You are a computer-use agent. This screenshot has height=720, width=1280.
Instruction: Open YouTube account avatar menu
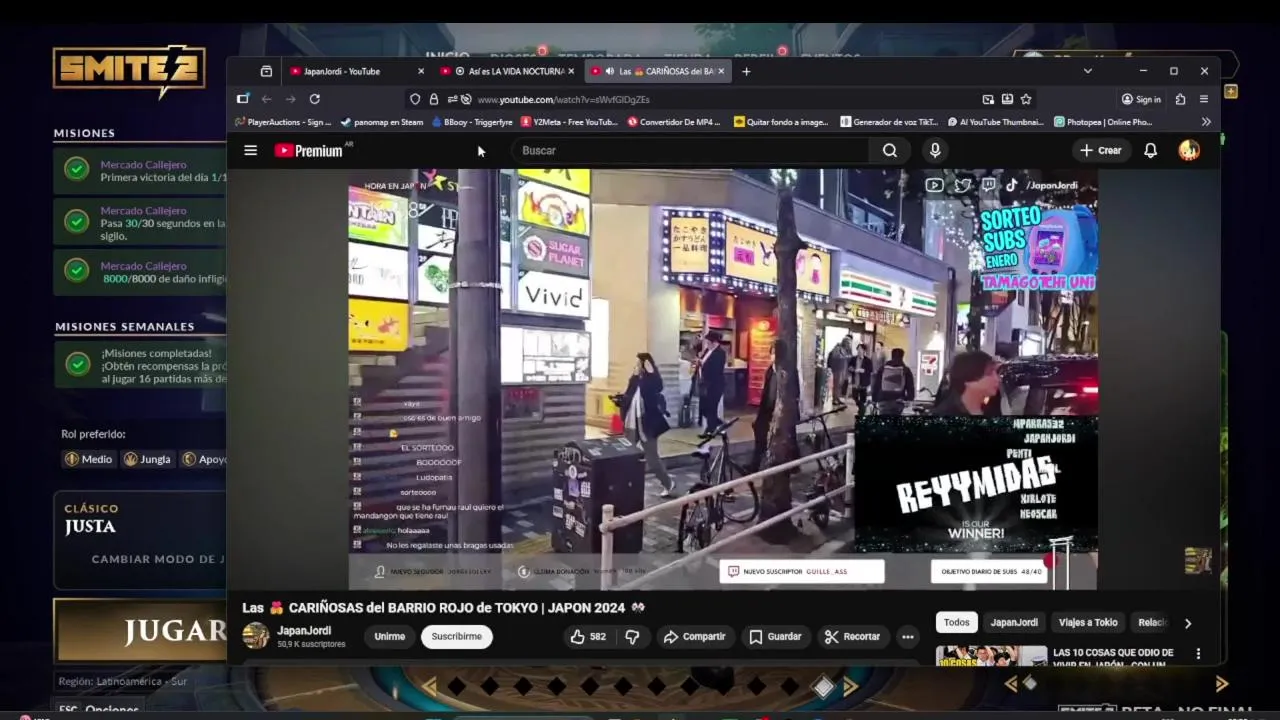[x=1189, y=150]
